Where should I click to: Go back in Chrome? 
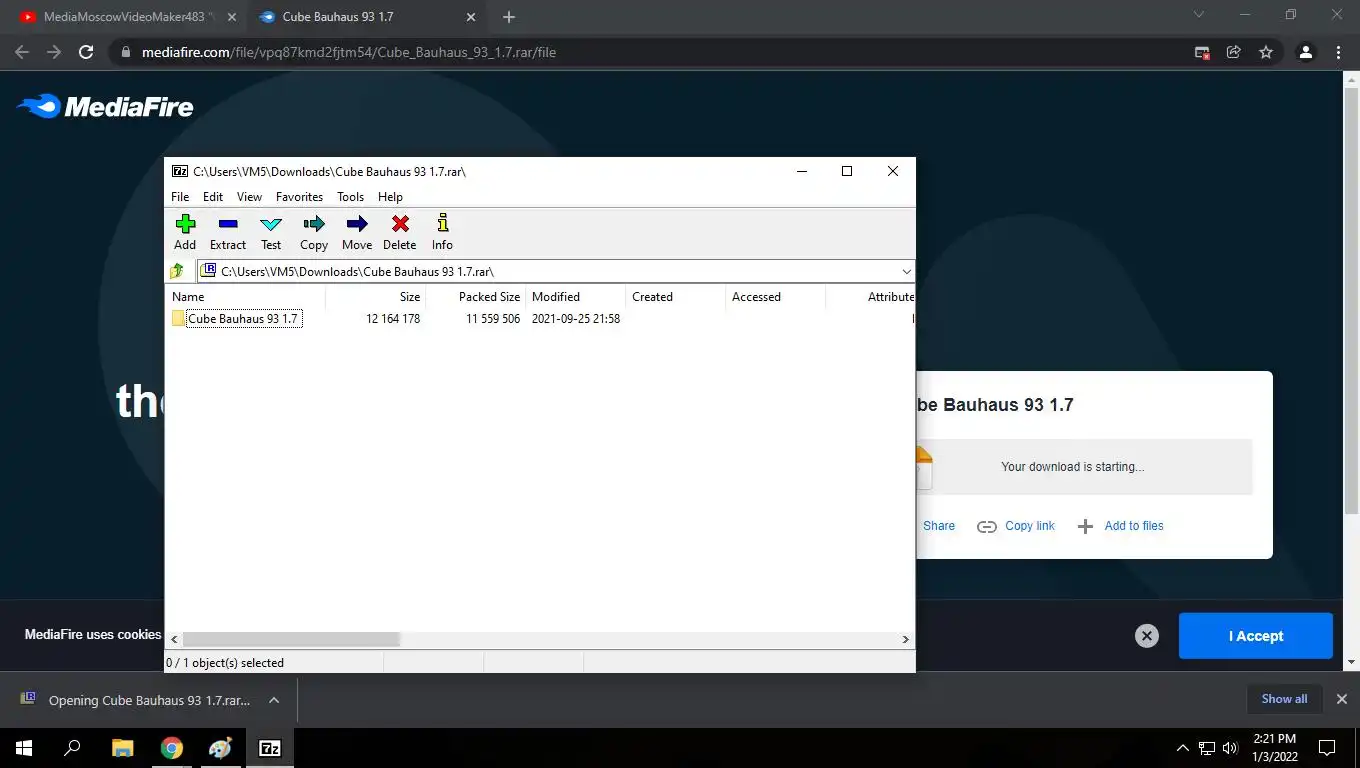22,52
